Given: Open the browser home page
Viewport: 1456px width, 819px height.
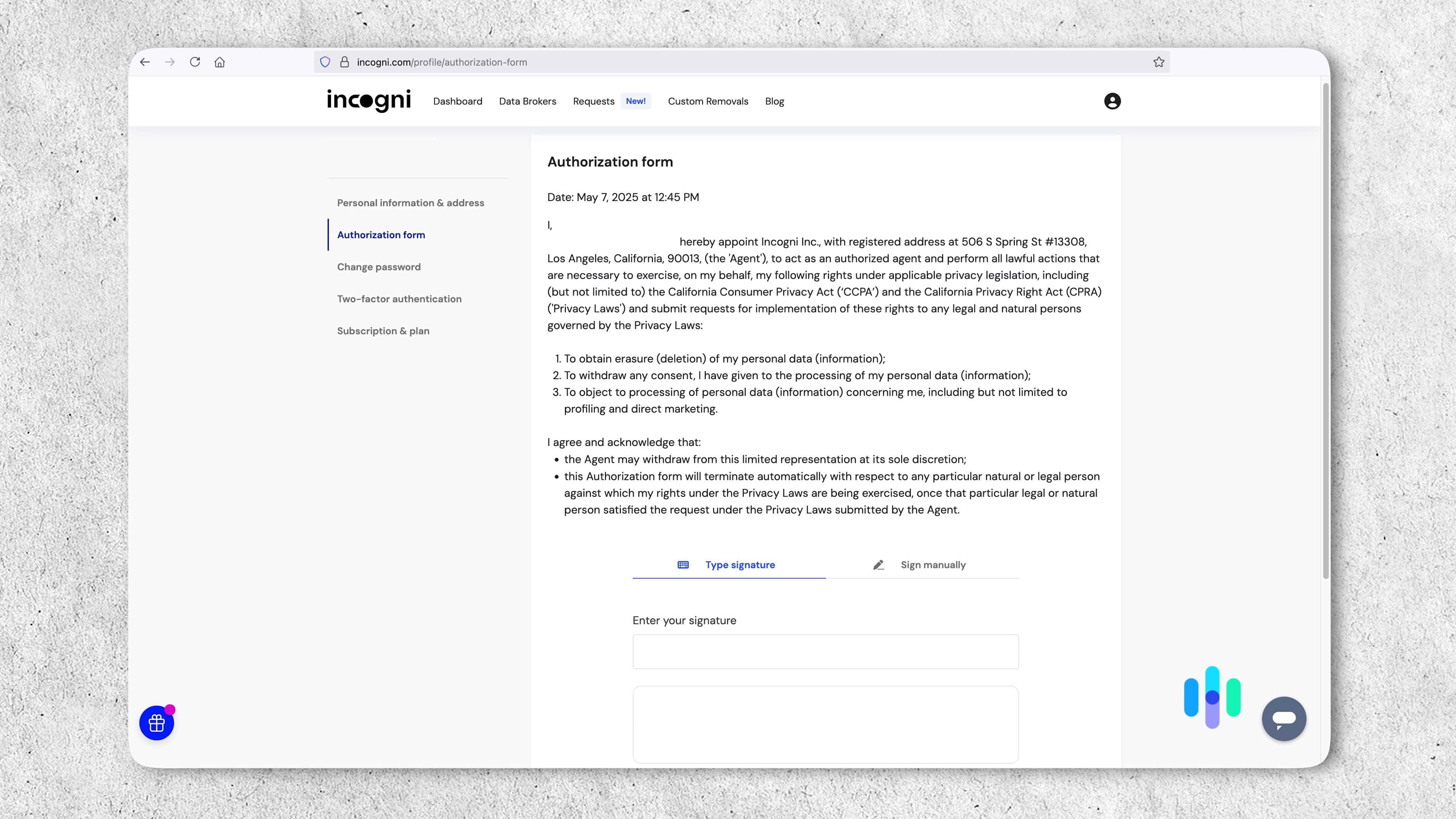Looking at the screenshot, I should pyautogui.click(x=220, y=62).
